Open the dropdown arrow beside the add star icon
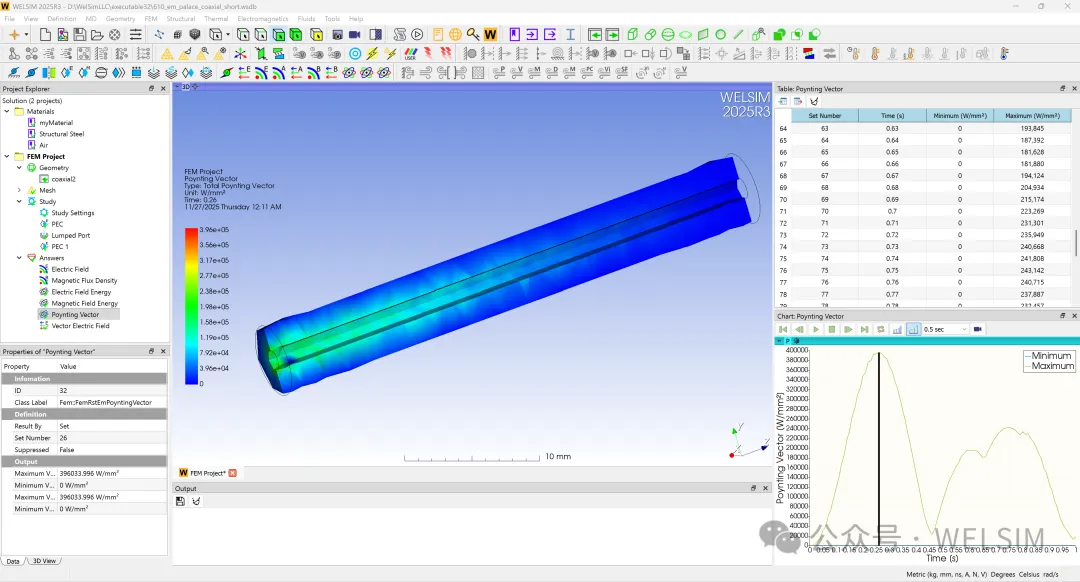The image size is (1080, 582). pos(26,34)
